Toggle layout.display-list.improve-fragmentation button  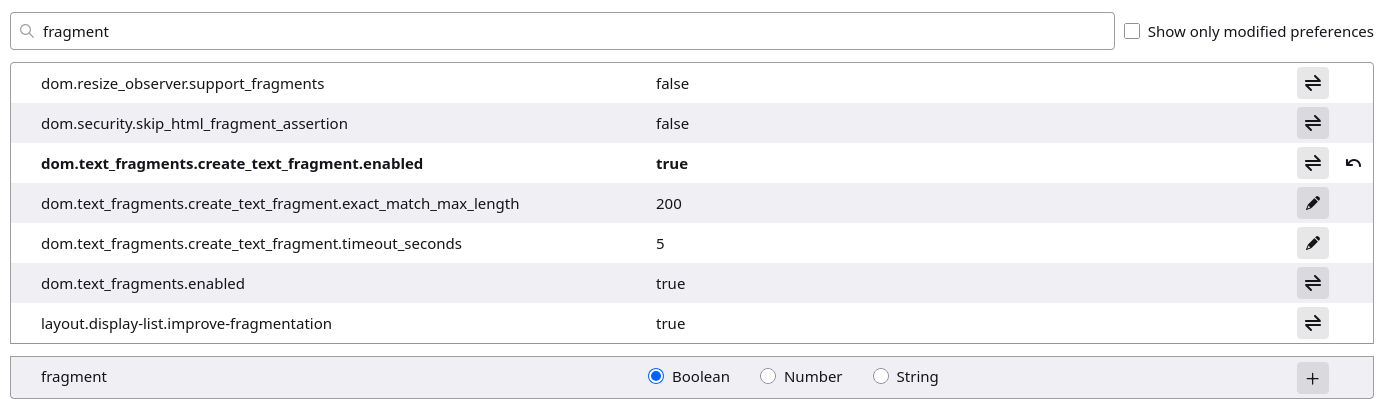click(1312, 323)
